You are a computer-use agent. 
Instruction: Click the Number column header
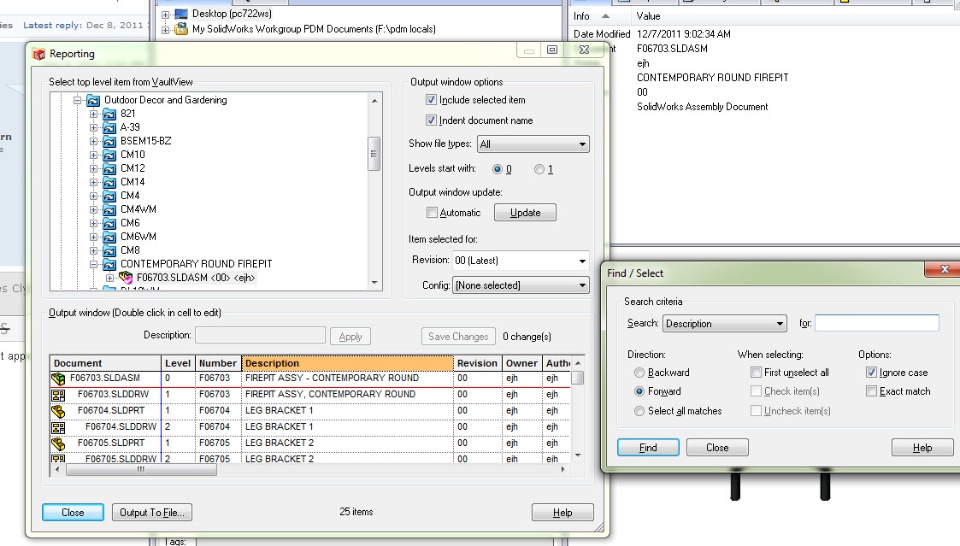(x=218, y=363)
